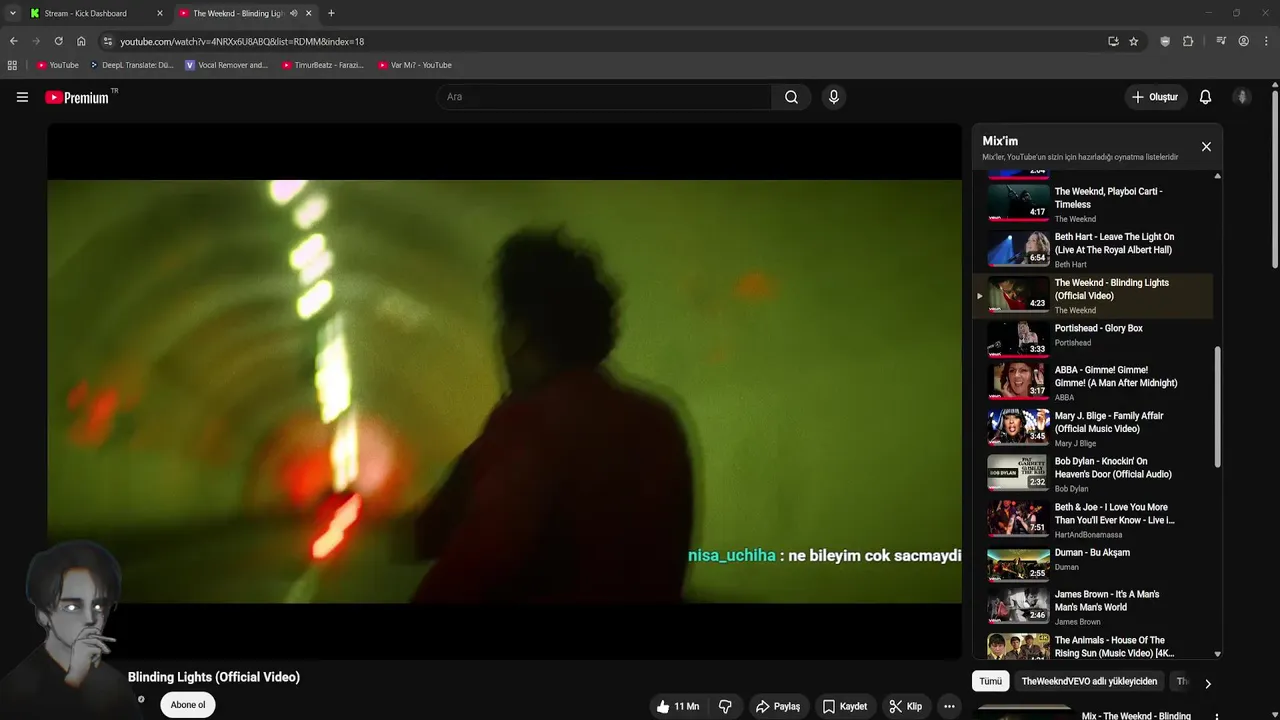Screen dimensions: 1280x720
Task: Open the browser three-dot menu
Action: 1266,41
